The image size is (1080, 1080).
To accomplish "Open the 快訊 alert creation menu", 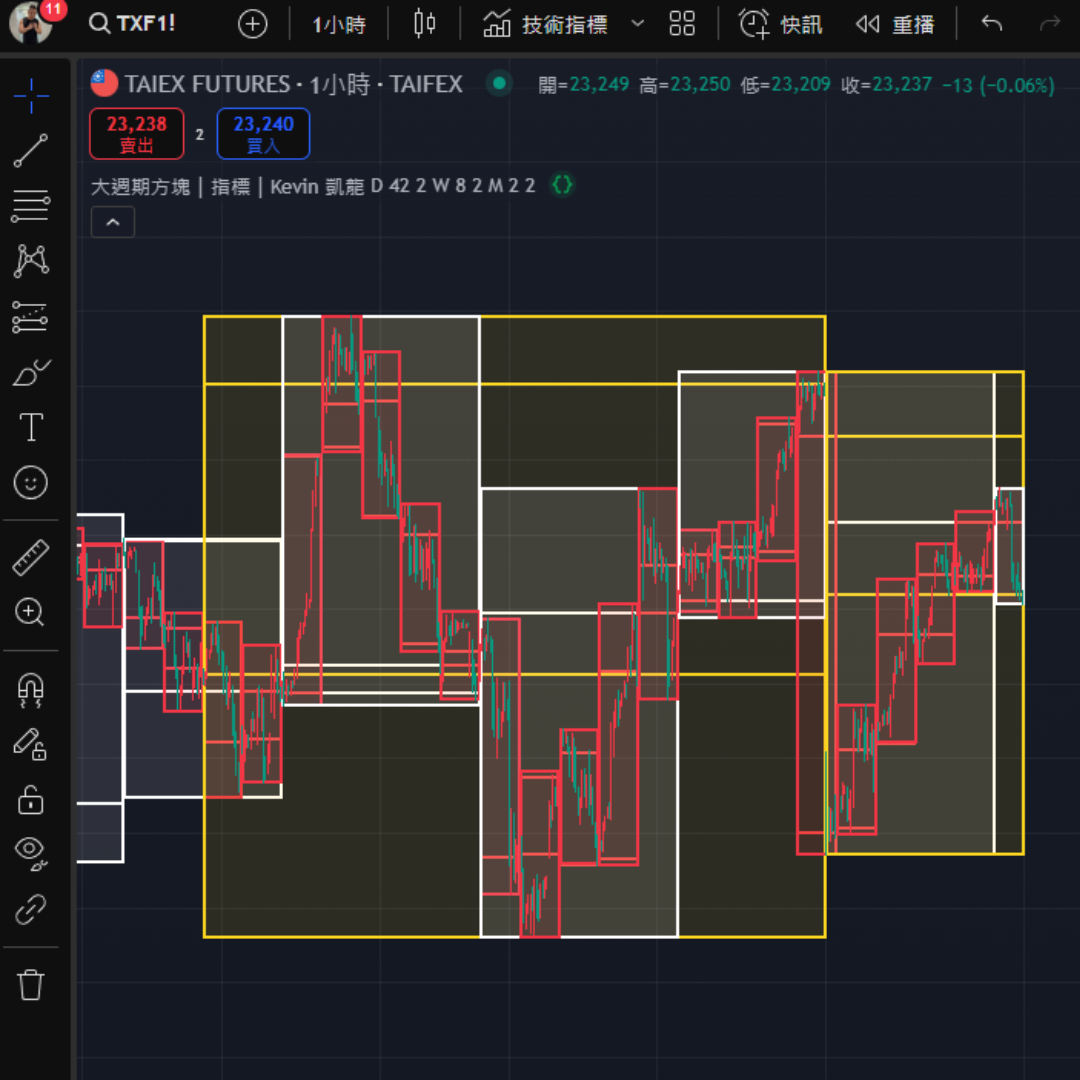I will (780, 24).
